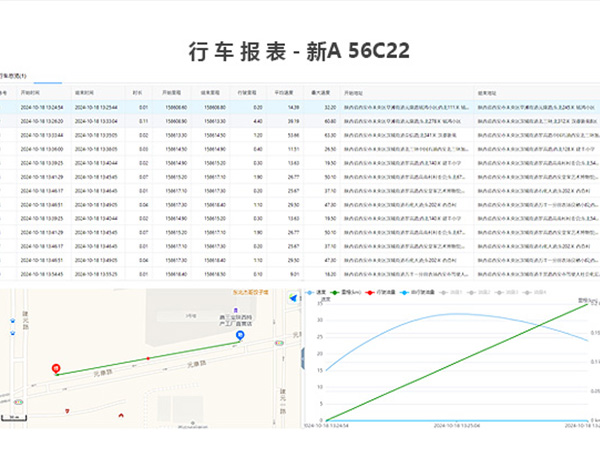
Task: Click end time 2024-10-18 13:33:04
Action: tap(96, 121)
